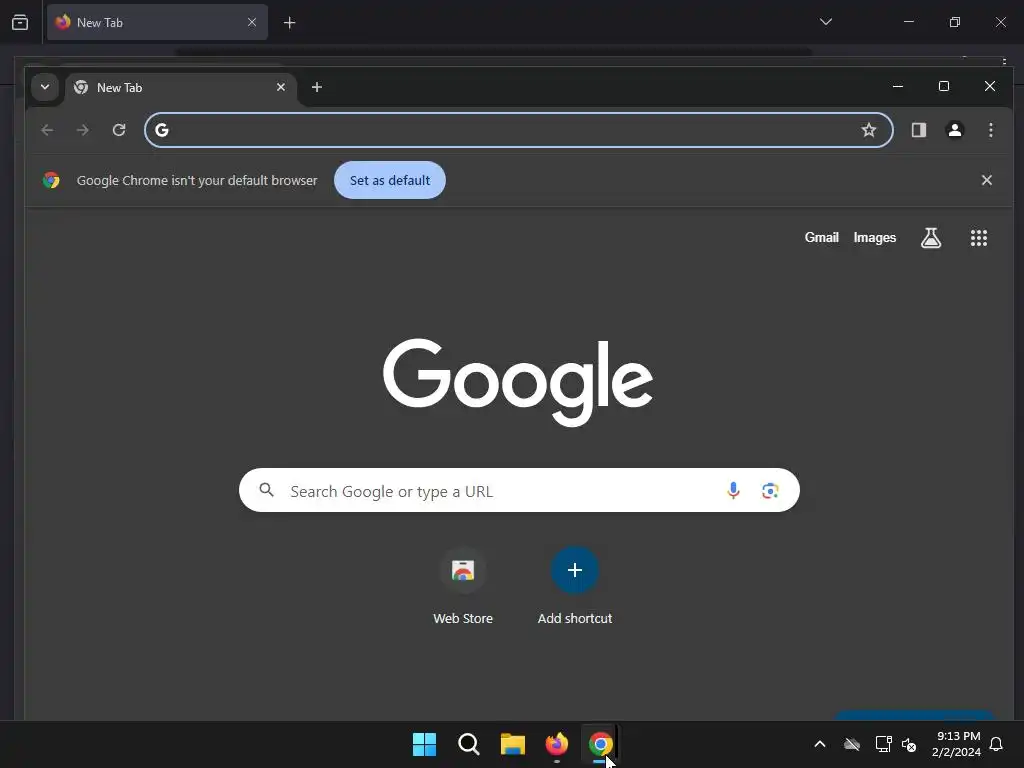Click the Search Google or type a URL box
This screenshot has height=768, width=1024.
[x=519, y=490]
